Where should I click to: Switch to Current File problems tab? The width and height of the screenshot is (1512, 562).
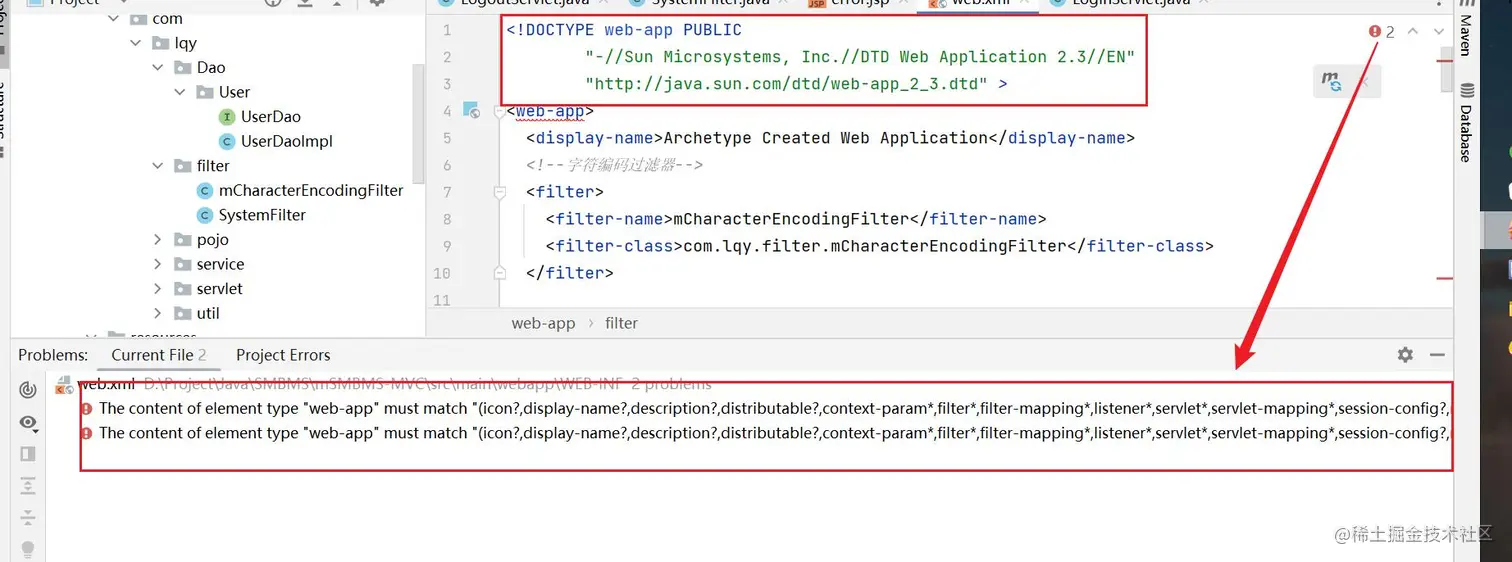point(159,355)
